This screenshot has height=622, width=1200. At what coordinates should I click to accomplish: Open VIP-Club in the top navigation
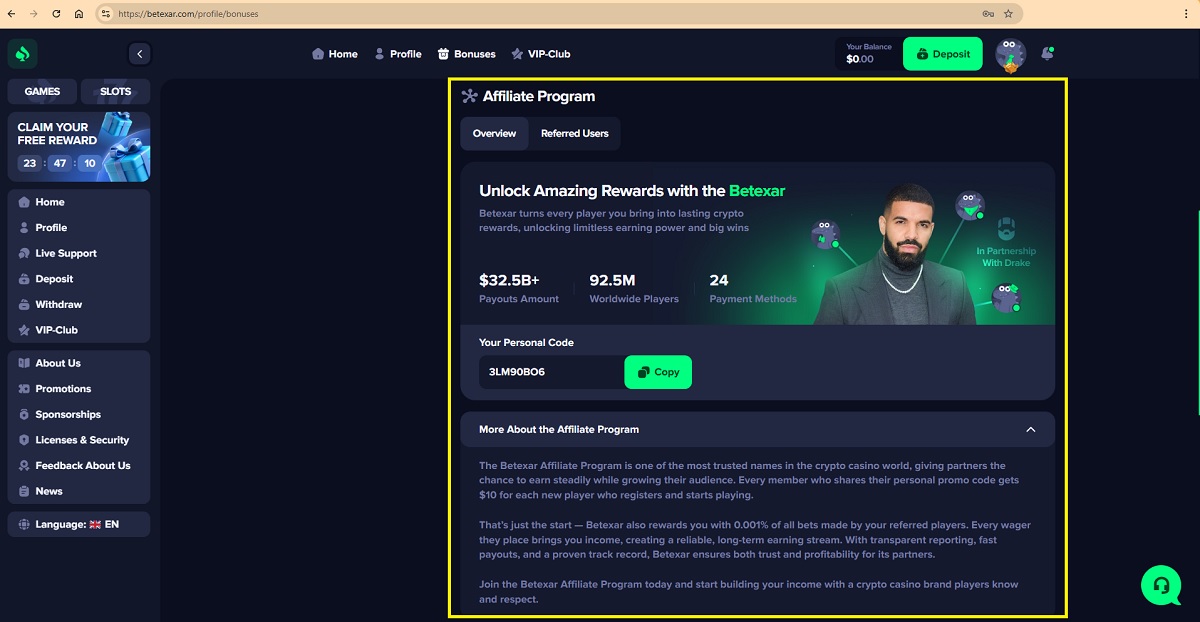(541, 54)
